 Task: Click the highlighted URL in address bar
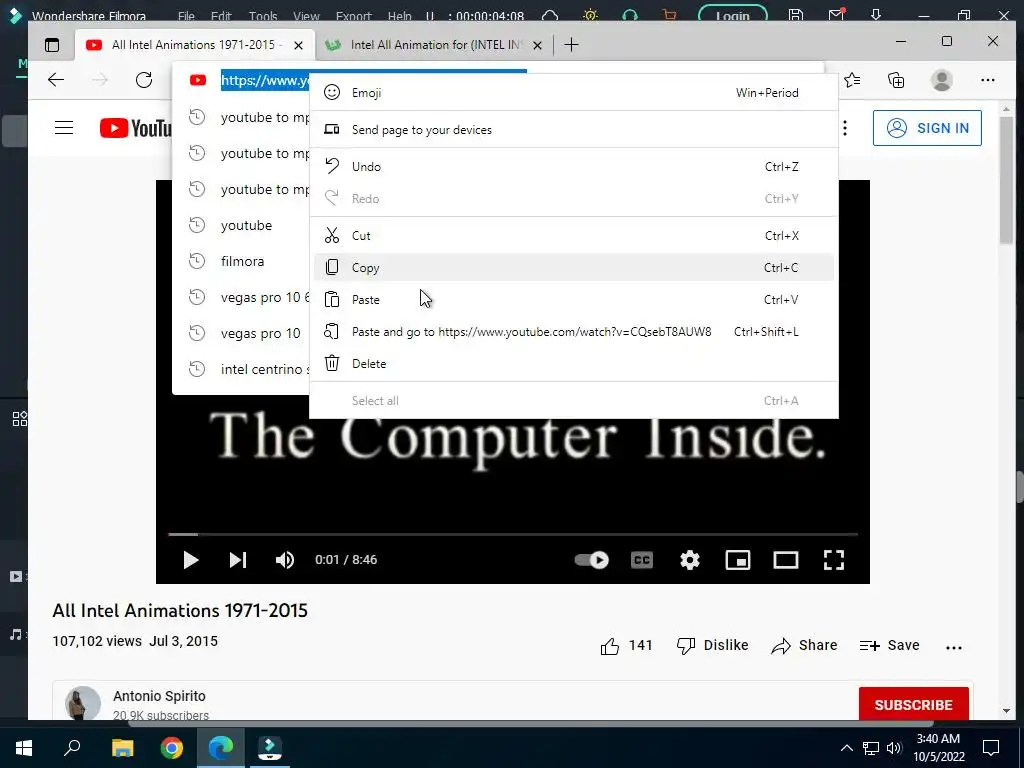point(264,80)
